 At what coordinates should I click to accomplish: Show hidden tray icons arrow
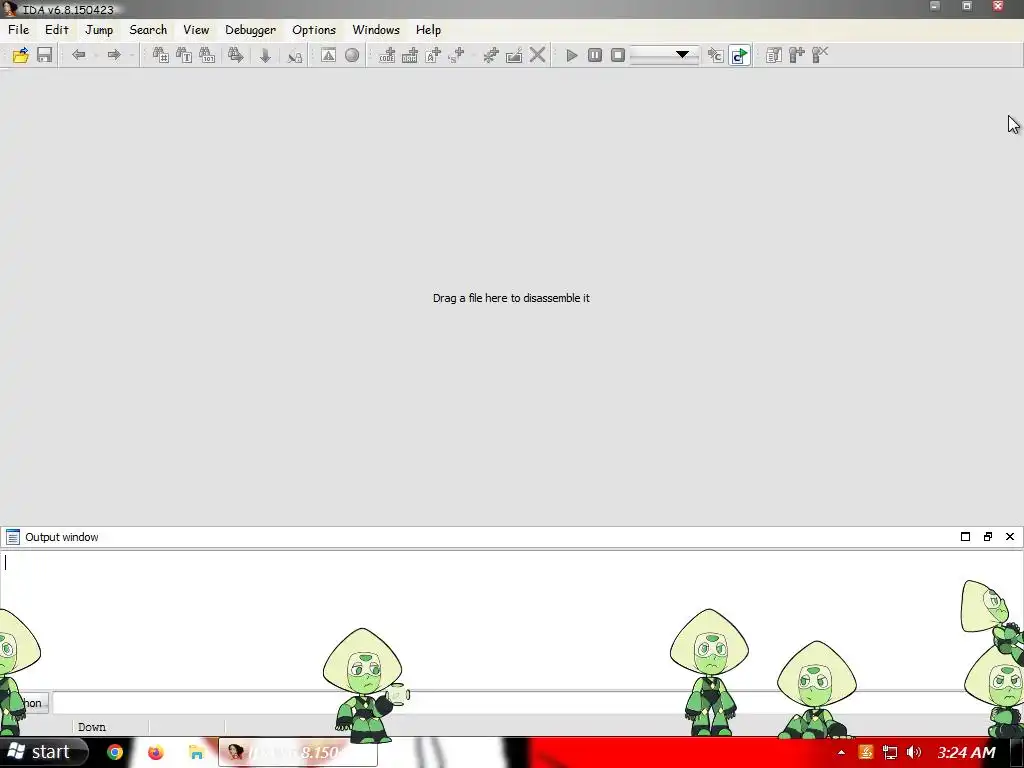[841, 753]
